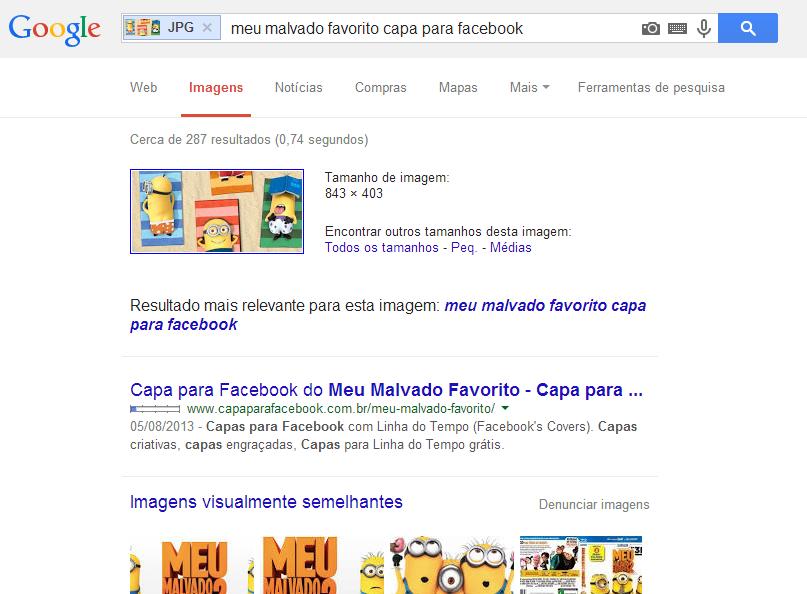Screen dimensions: 807x594
Task: Open Capa para Facebook do Meu Malvado Favorito result
Action: point(386,390)
